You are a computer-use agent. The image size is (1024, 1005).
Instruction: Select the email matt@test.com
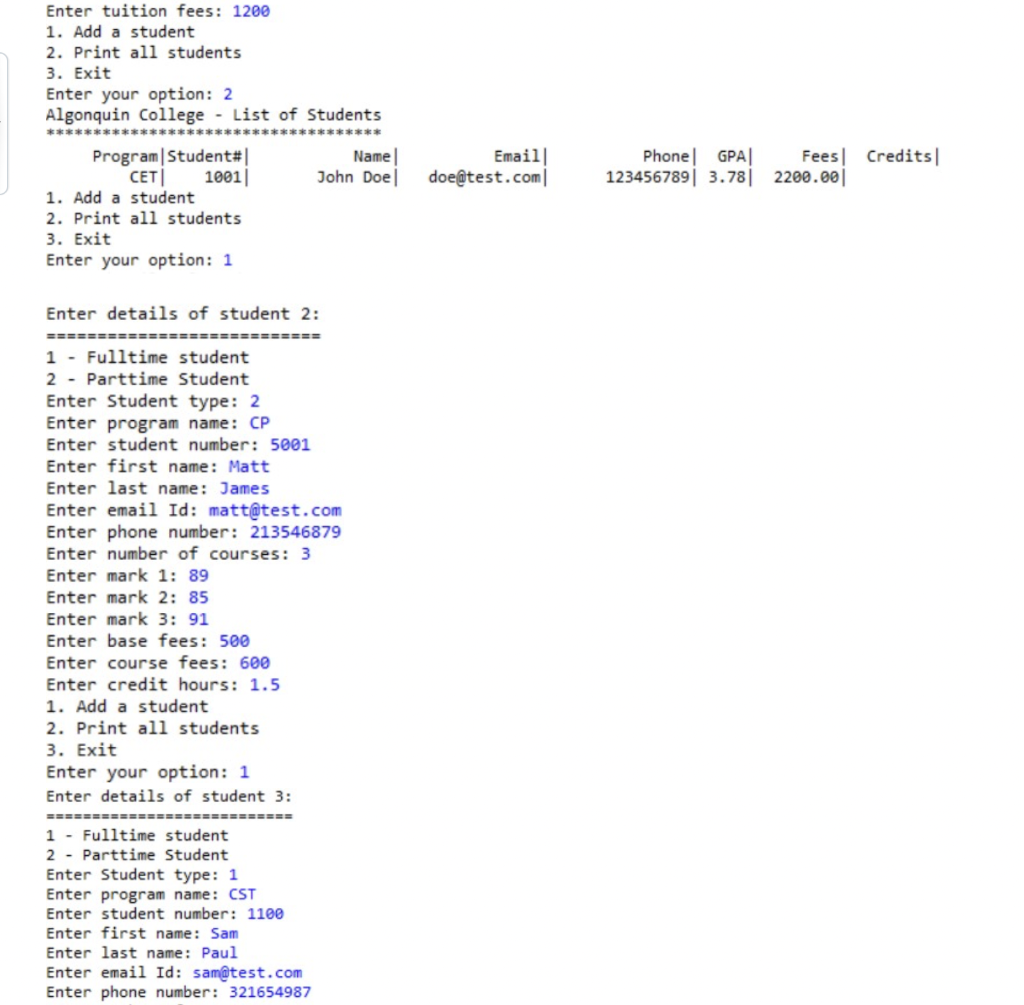point(275,510)
